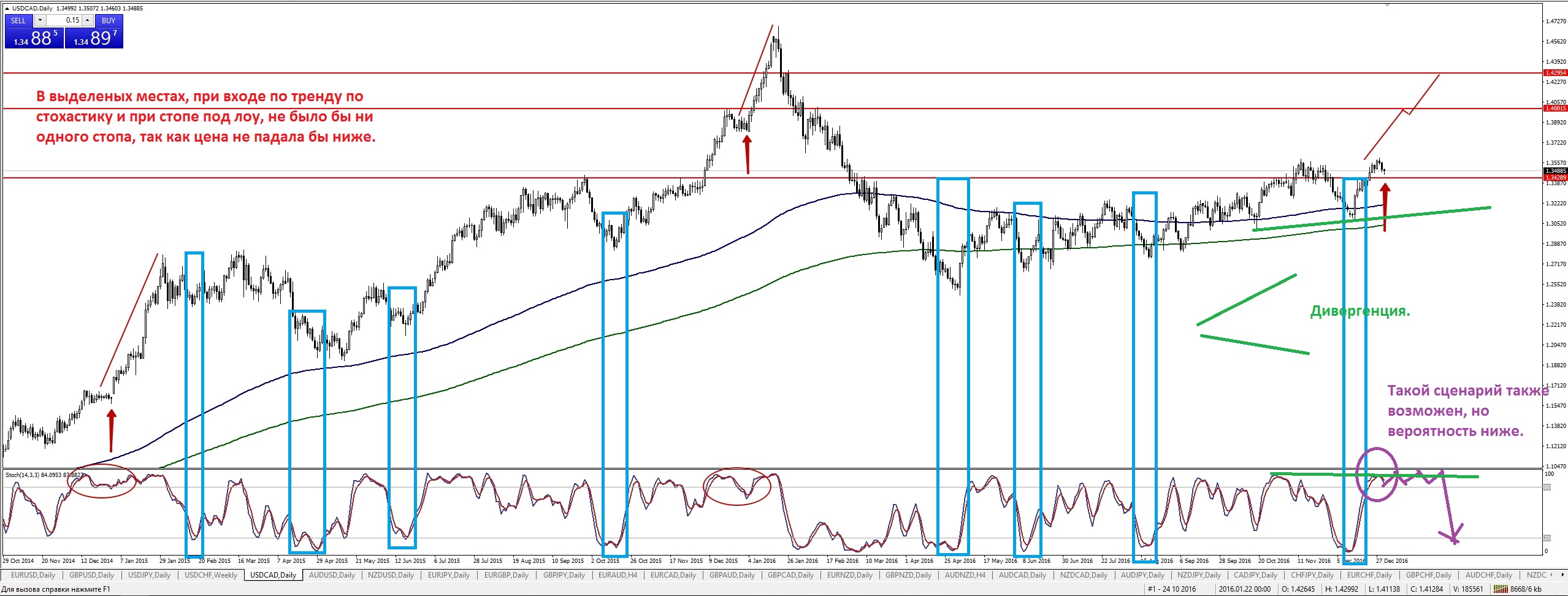Switch to the EURUSD,Daily chart tab

tap(33, 575)
